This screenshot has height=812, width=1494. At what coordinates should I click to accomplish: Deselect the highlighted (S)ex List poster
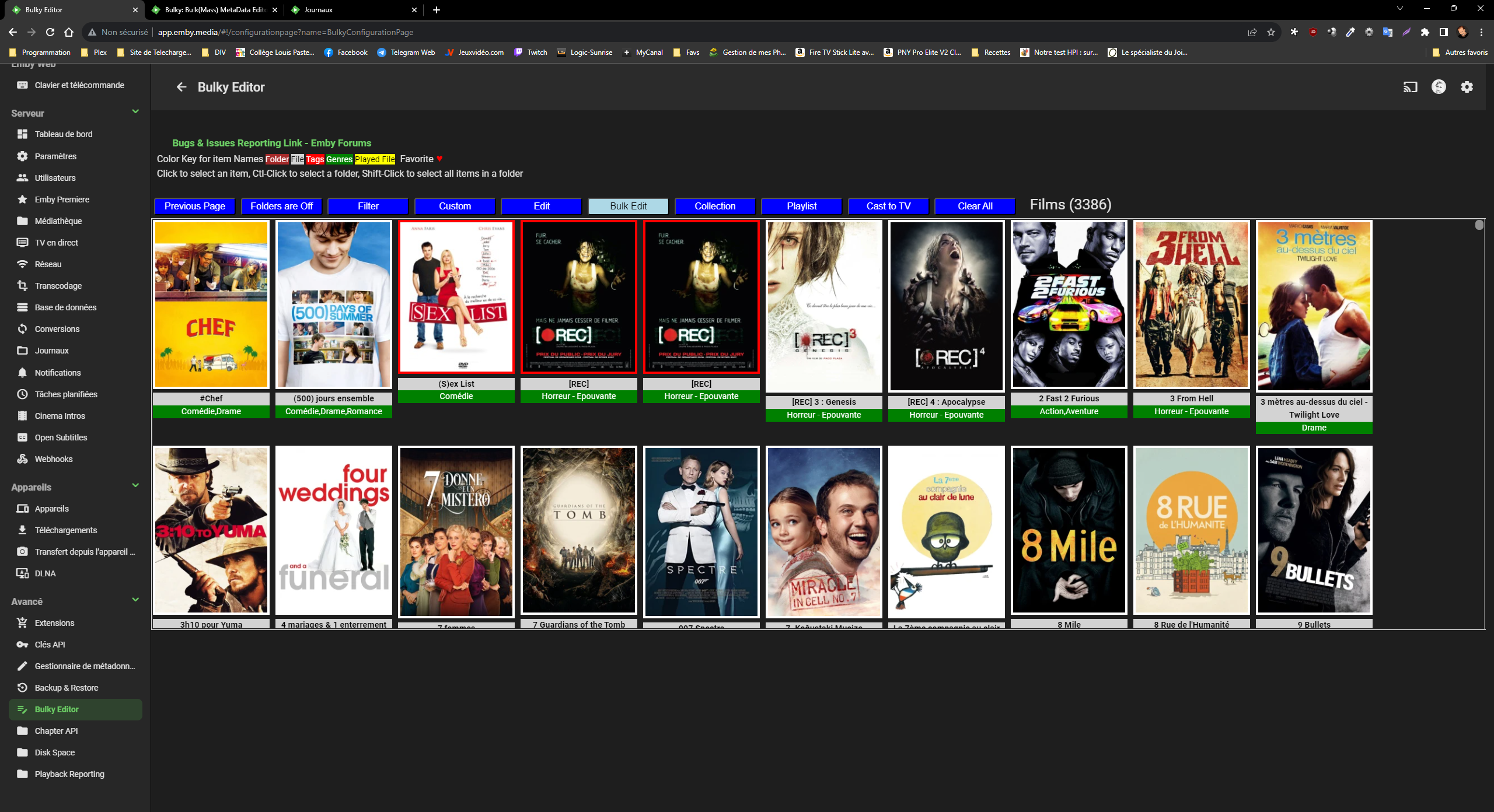point(456,297)
